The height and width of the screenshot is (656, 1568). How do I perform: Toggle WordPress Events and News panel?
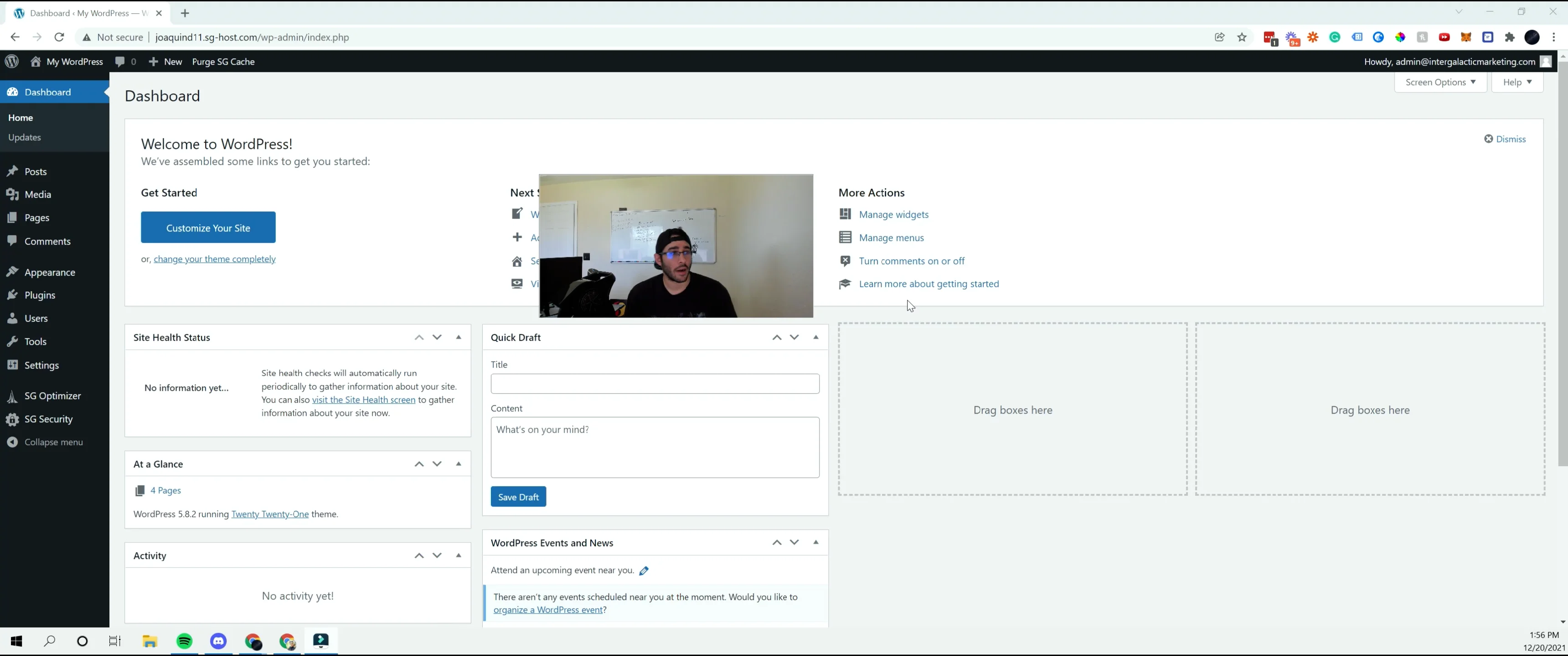816,542
